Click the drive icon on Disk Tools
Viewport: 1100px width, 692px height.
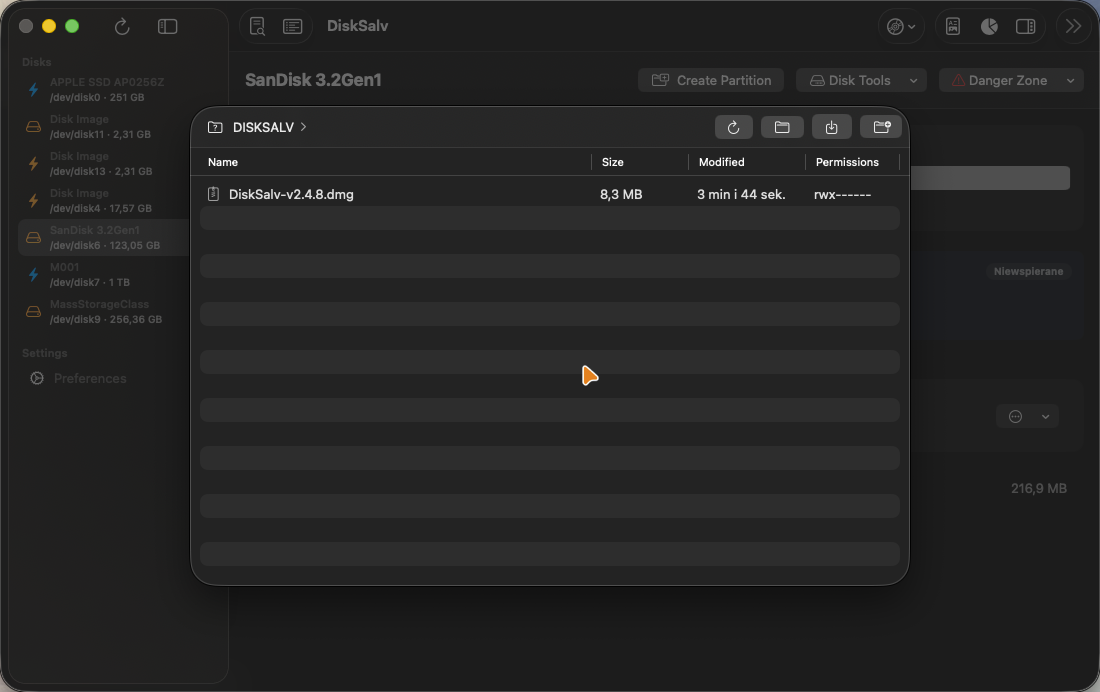[x=817, y=81]
